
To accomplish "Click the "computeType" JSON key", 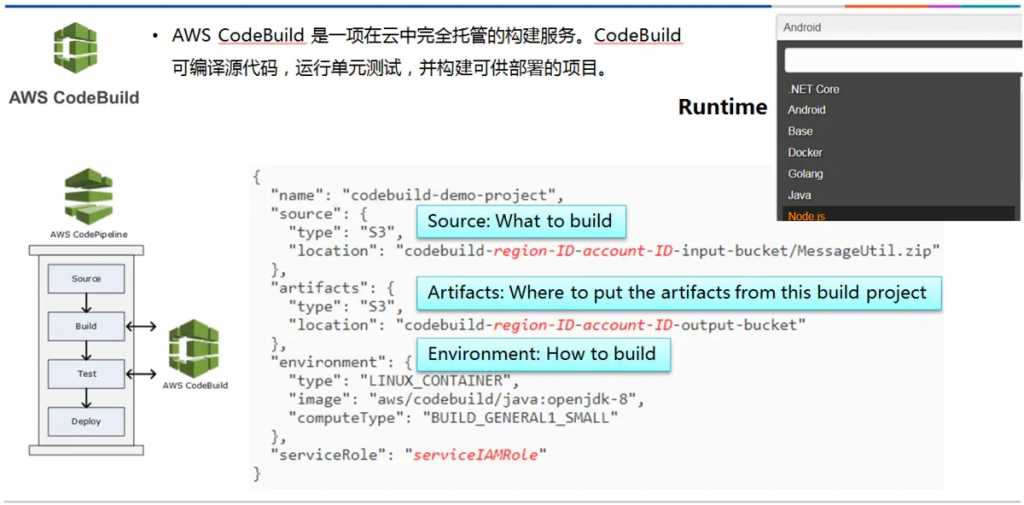I will (x=346, y=418).
